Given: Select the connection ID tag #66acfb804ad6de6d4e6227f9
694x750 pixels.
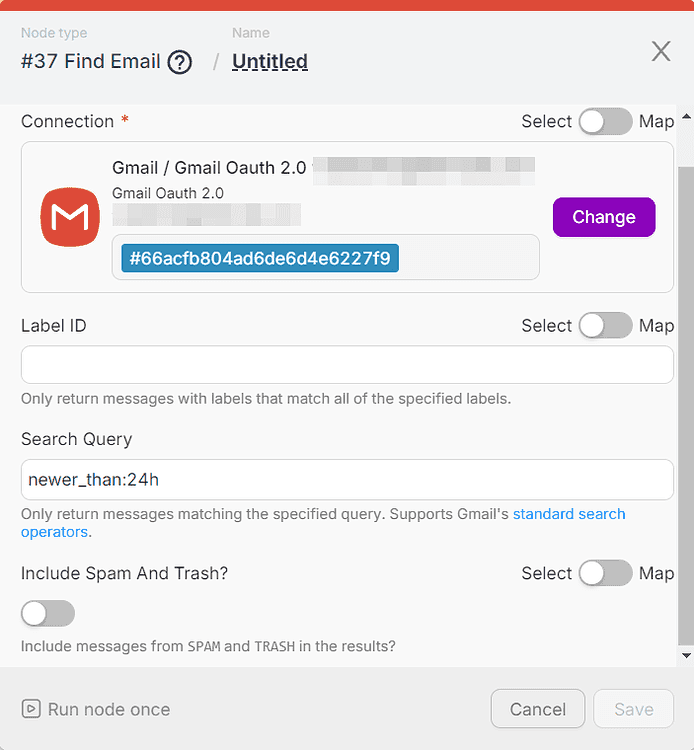Looking at the screenshot, I should click(x=260, y=258).
